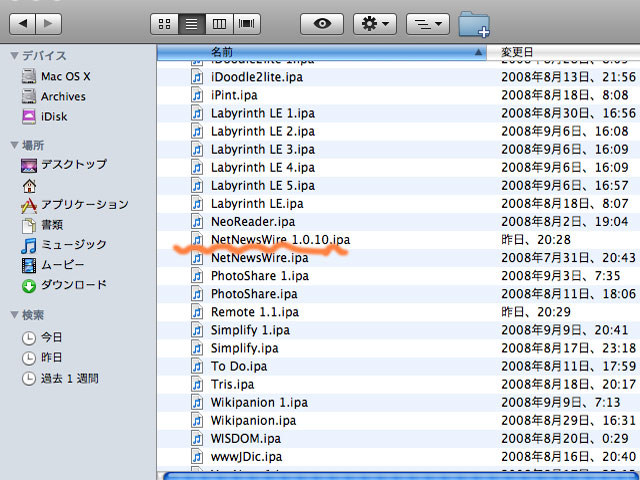Select the file Tris.ipa

pyautogui.click(x=232, y=384)
